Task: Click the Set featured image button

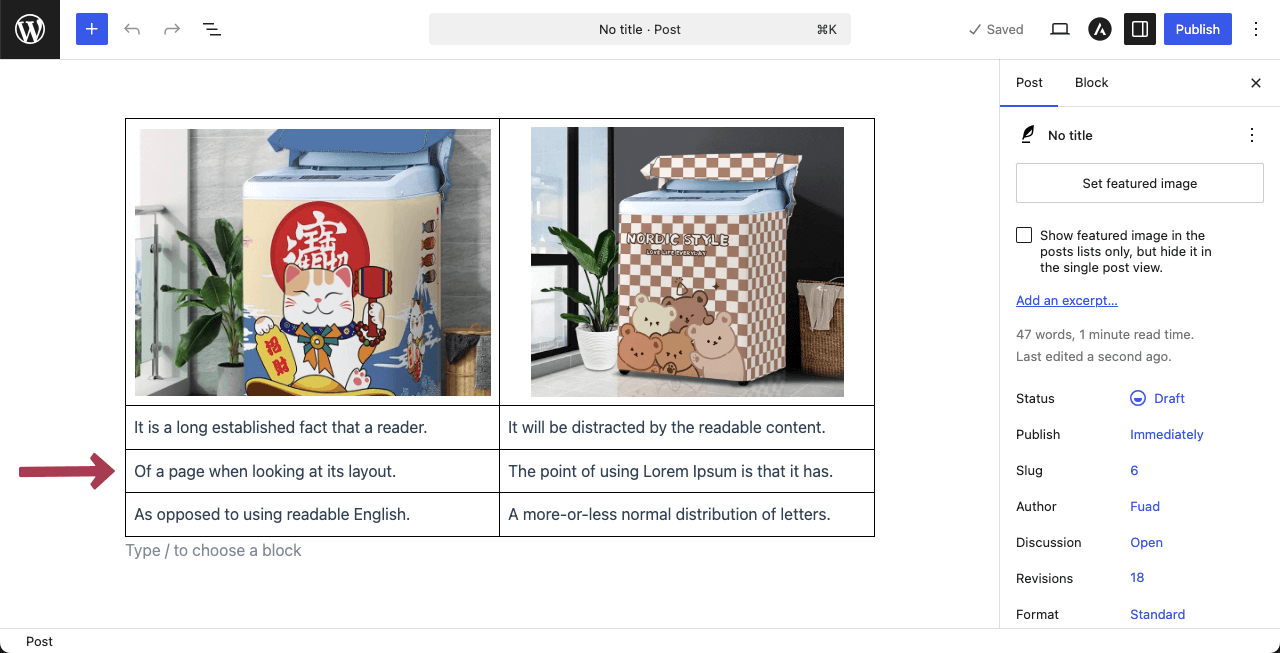Action: [x=1140, y=183]
